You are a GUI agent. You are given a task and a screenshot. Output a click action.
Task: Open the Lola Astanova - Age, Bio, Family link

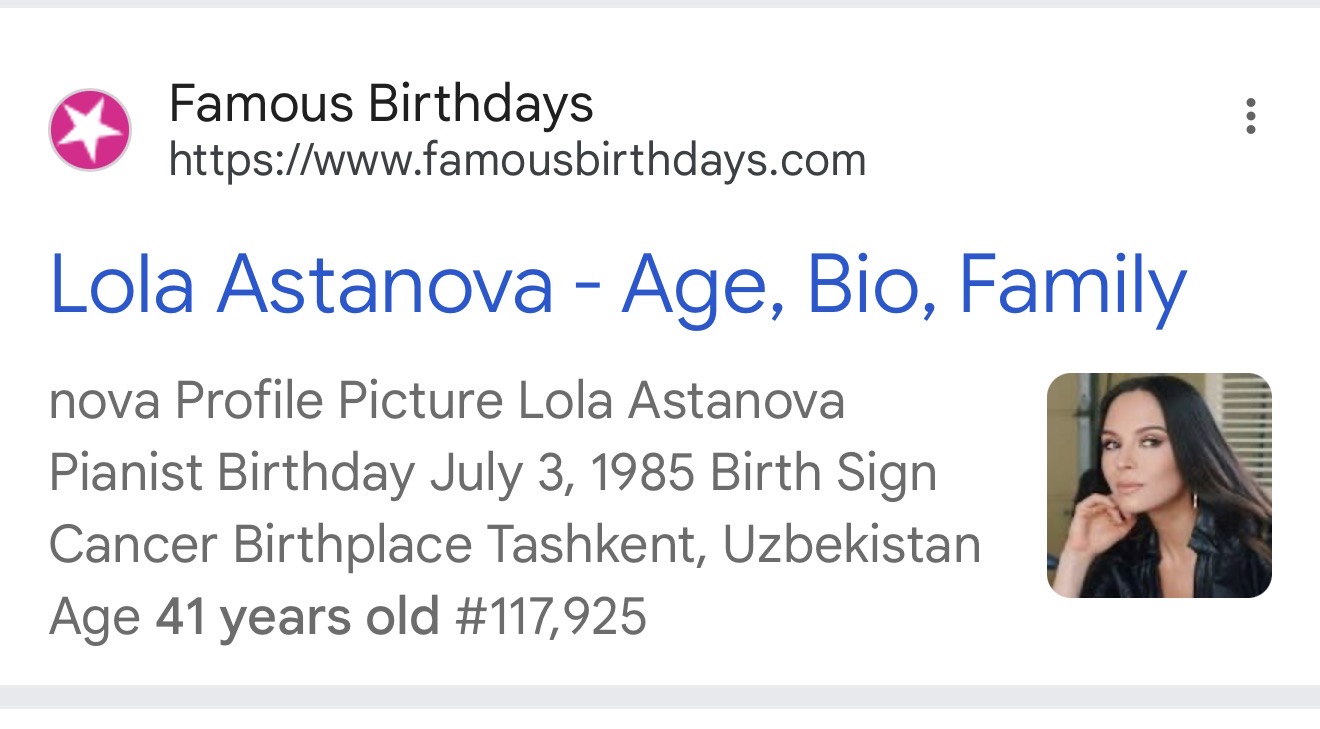tap(618, 286)
